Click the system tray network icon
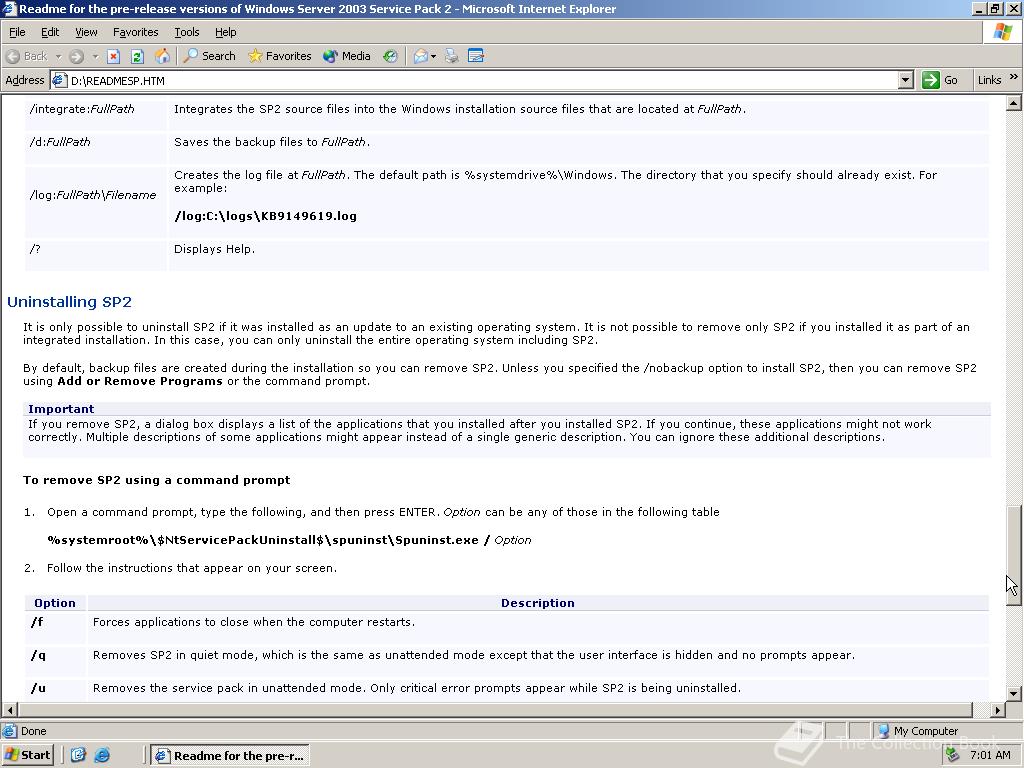Viewport: 1024px width, 768px height. 952,755
